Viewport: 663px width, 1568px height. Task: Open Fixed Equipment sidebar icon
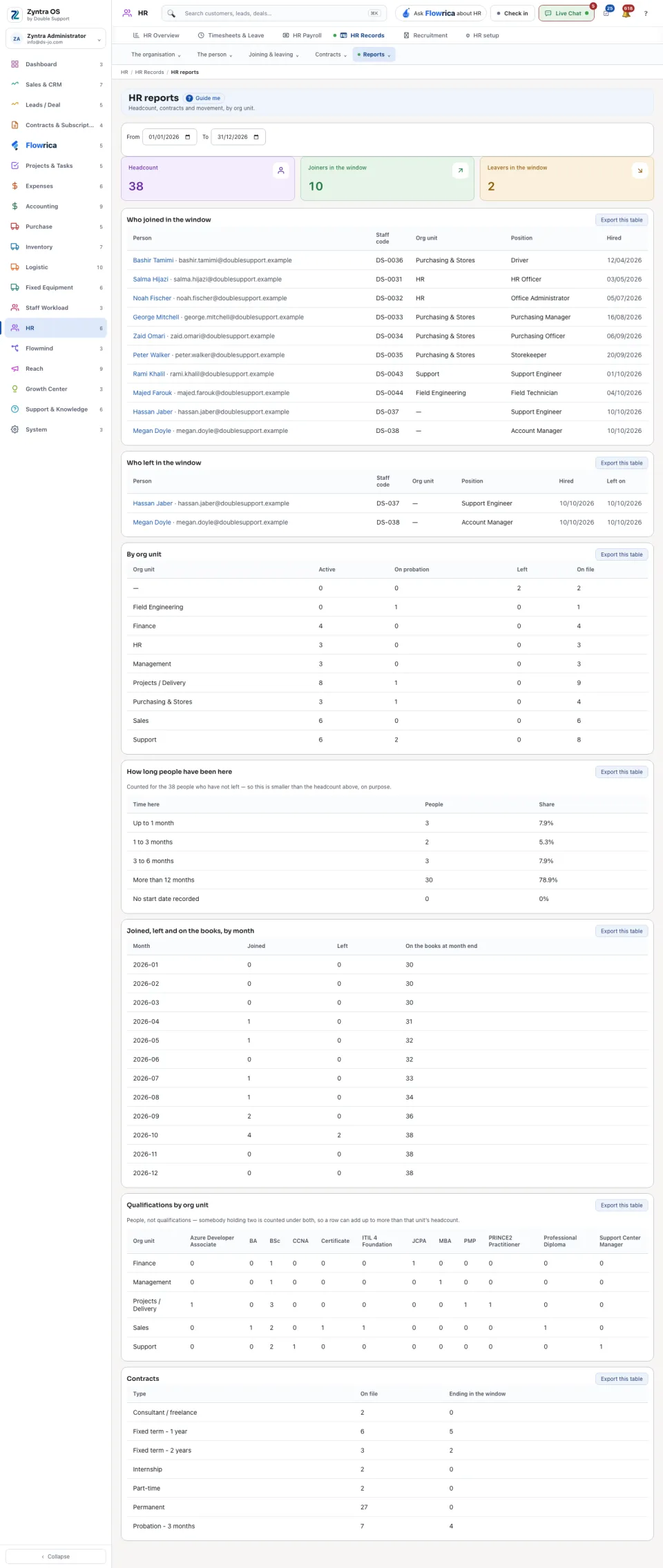coord(15,287)
